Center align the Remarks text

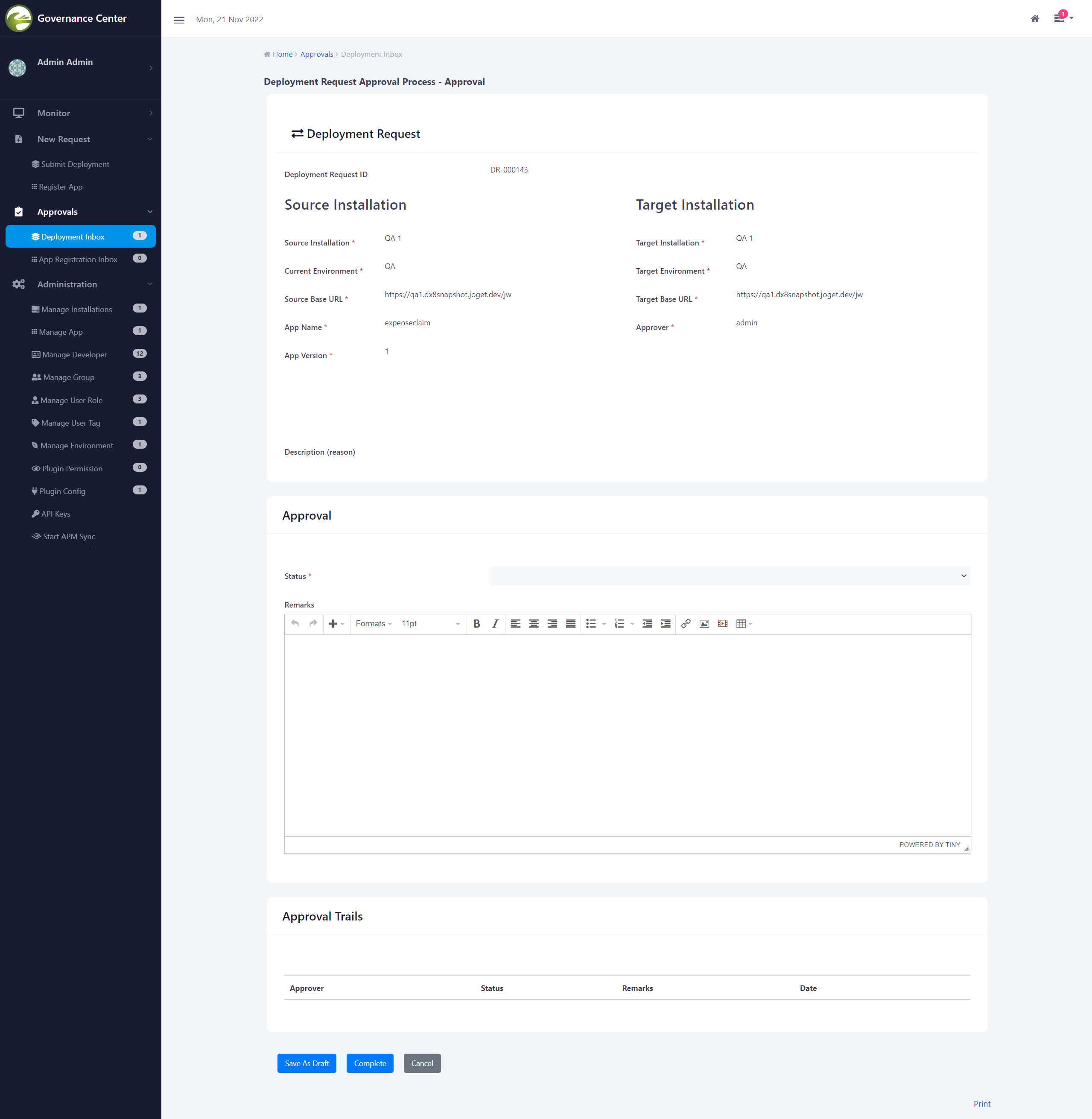(x=533, y=623)
